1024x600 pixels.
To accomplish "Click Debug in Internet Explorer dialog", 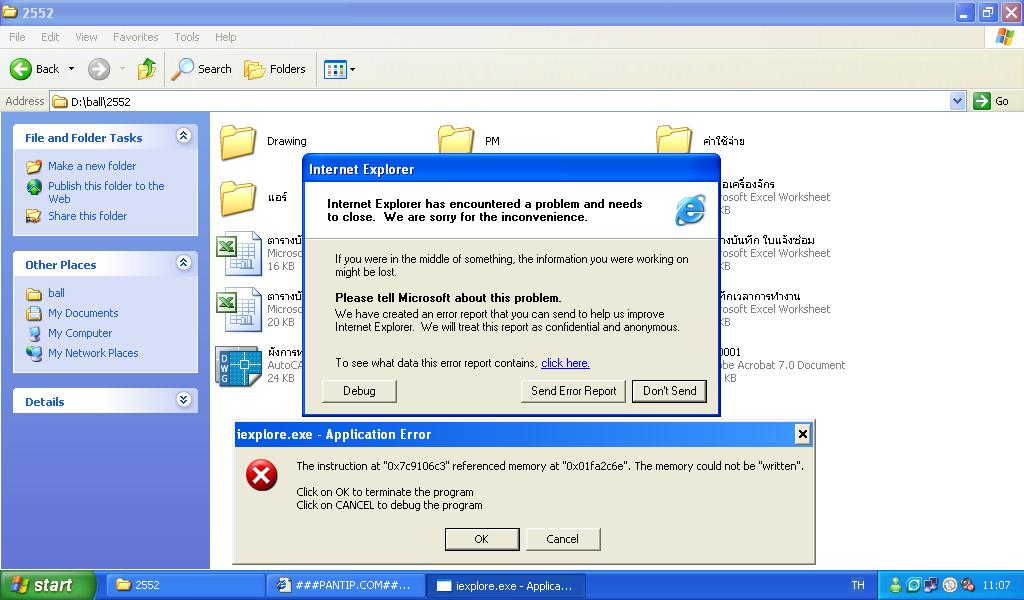I will 359,391.
